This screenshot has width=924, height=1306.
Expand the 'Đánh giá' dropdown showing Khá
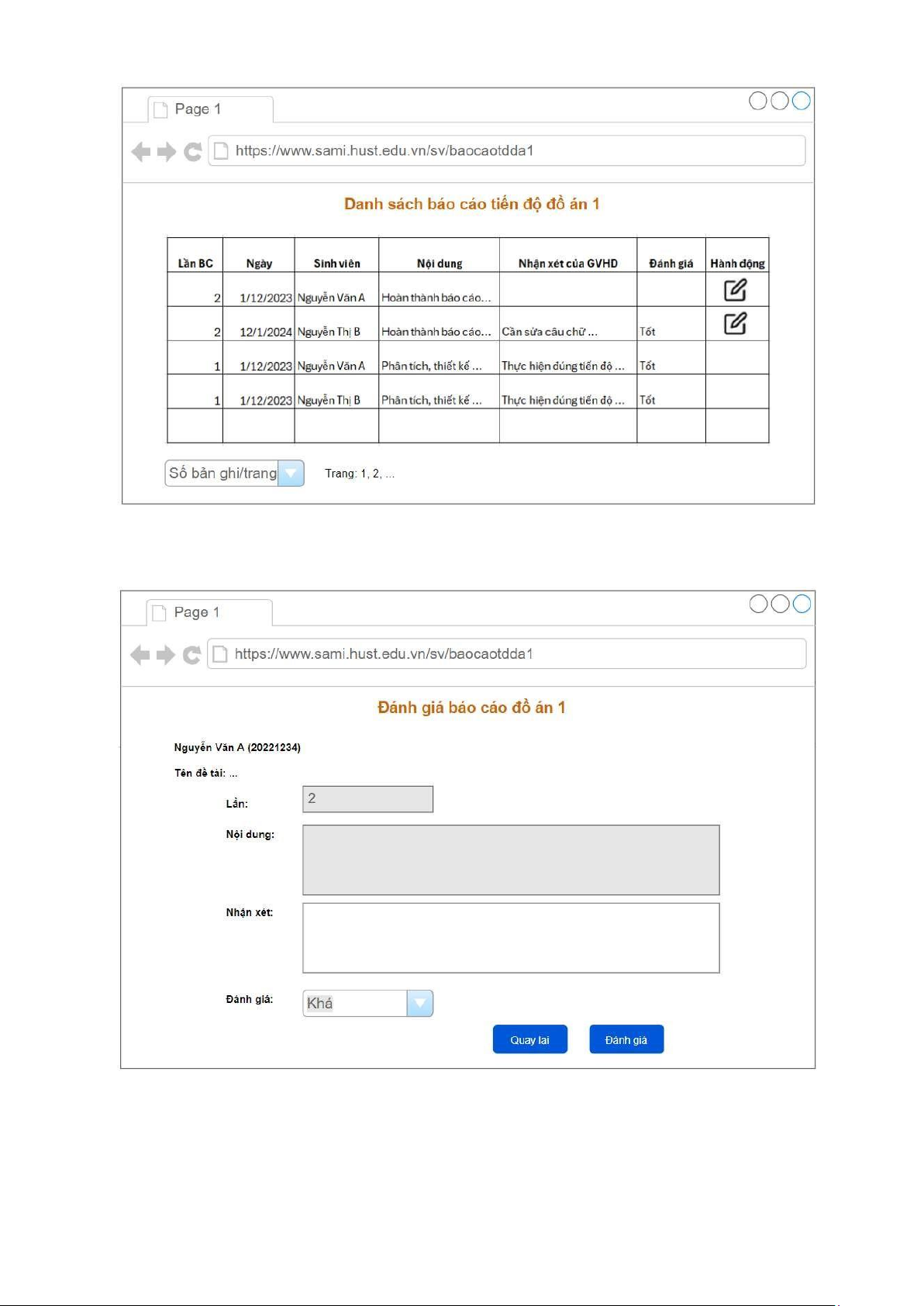click(x=419, y=1003)
